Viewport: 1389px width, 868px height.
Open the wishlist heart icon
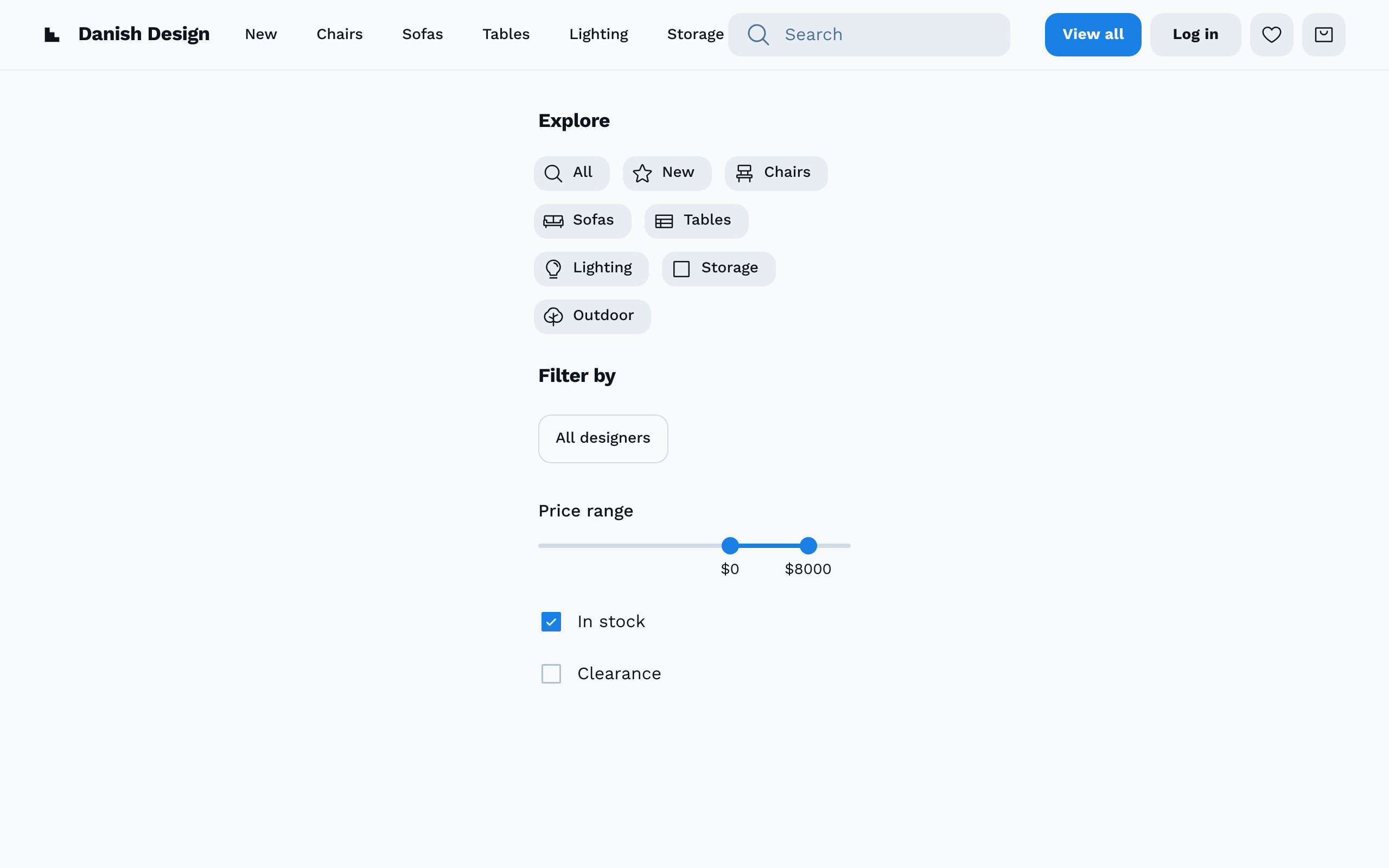1271,34
